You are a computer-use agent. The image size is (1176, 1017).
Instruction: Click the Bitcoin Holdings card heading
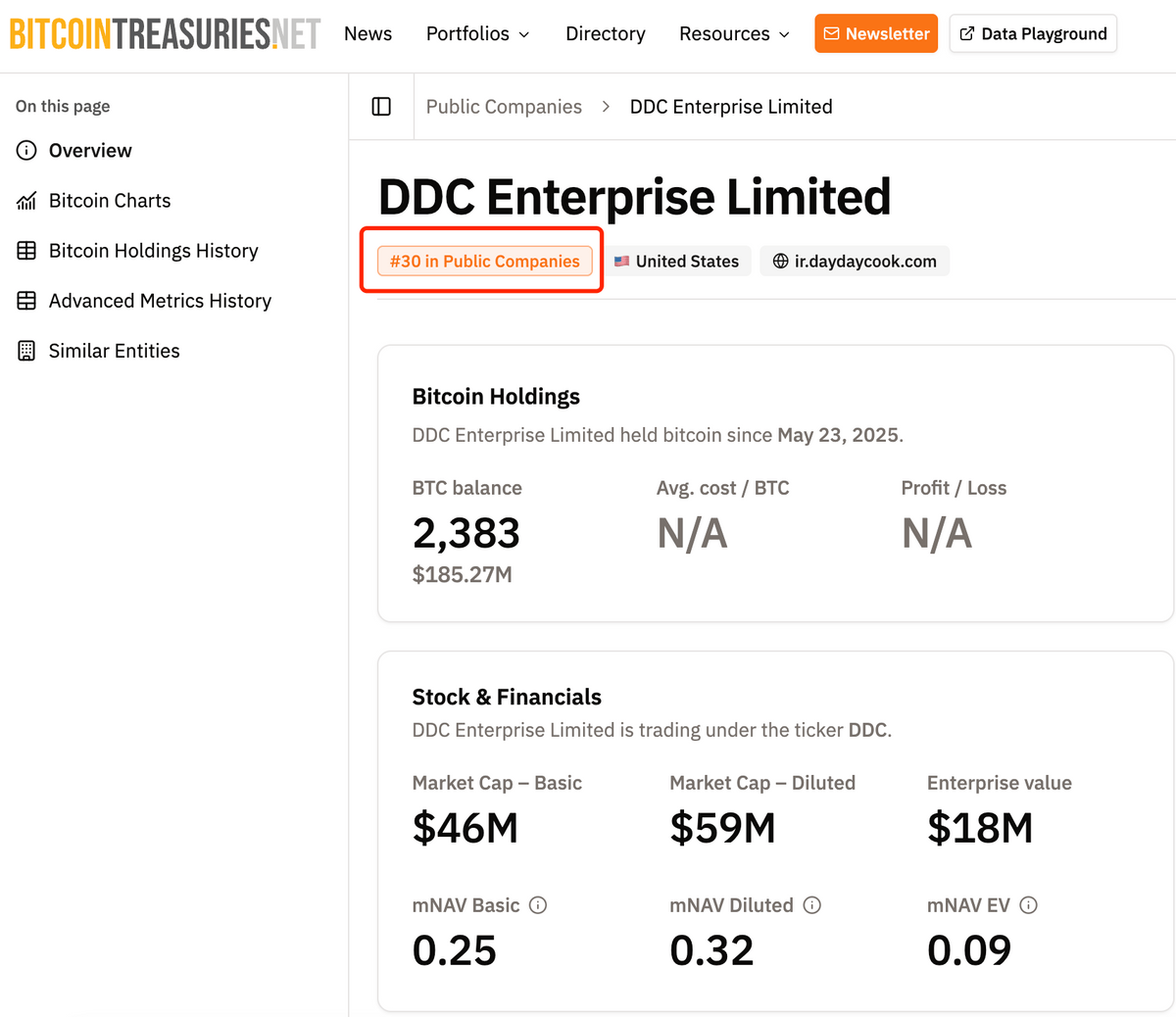[x=496, y=396]
